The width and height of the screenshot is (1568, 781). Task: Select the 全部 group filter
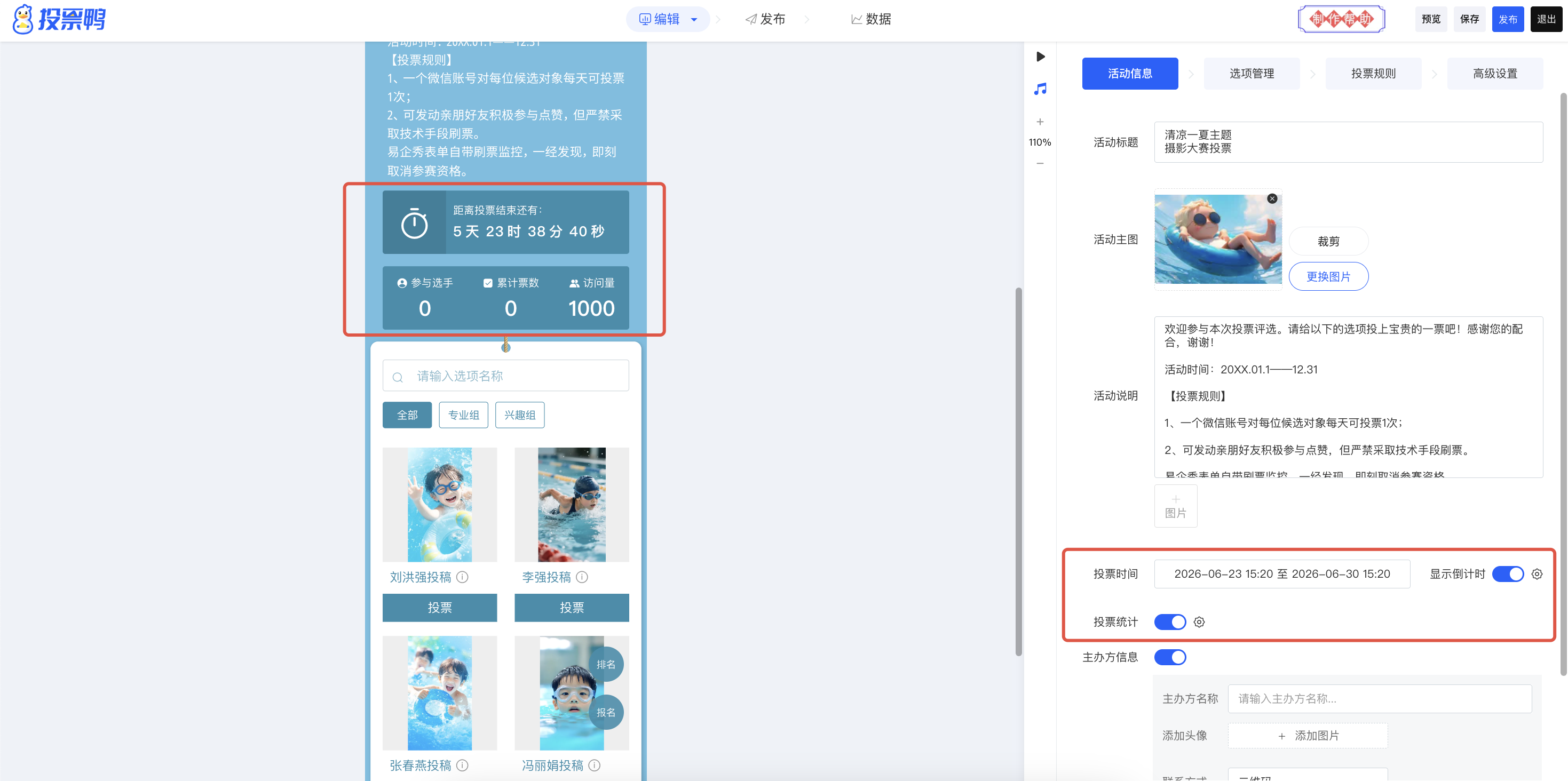click(x=407, y=415)
